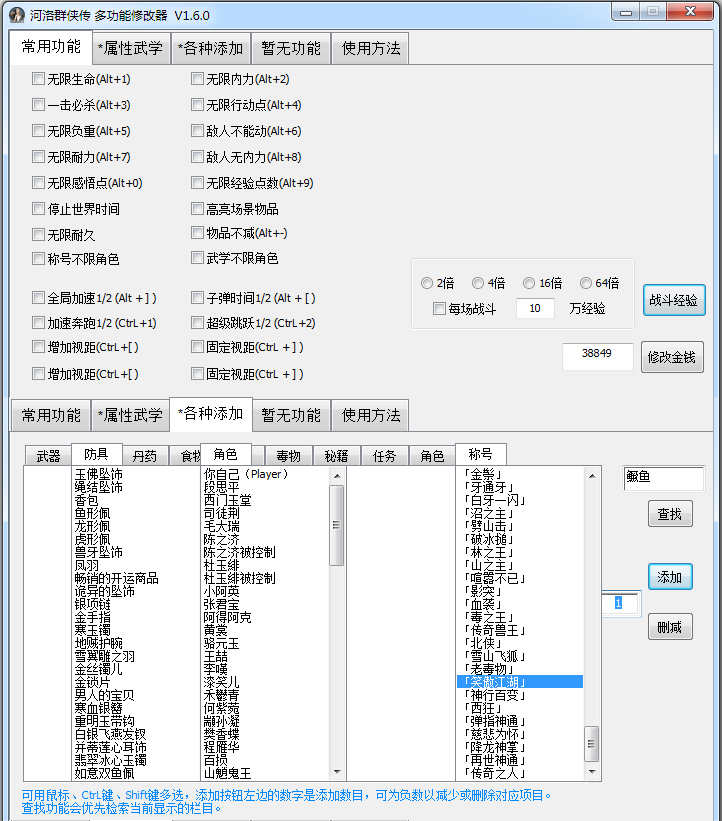Select 西门玉堂 in role list
This screenshot has height=821, width=722.
227,500
